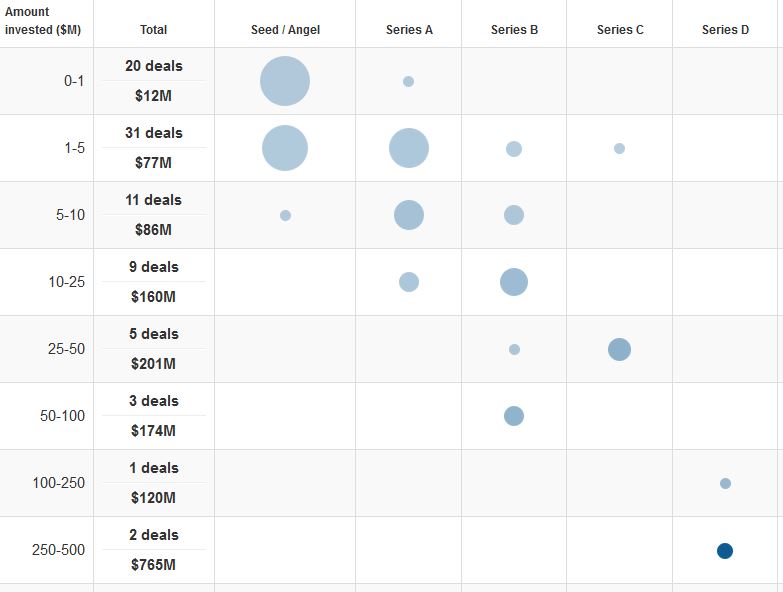Click the Seed / Angel bubble in 0-1 row
This screenshot has height=592, width=783.
click(x=285, y=81)
